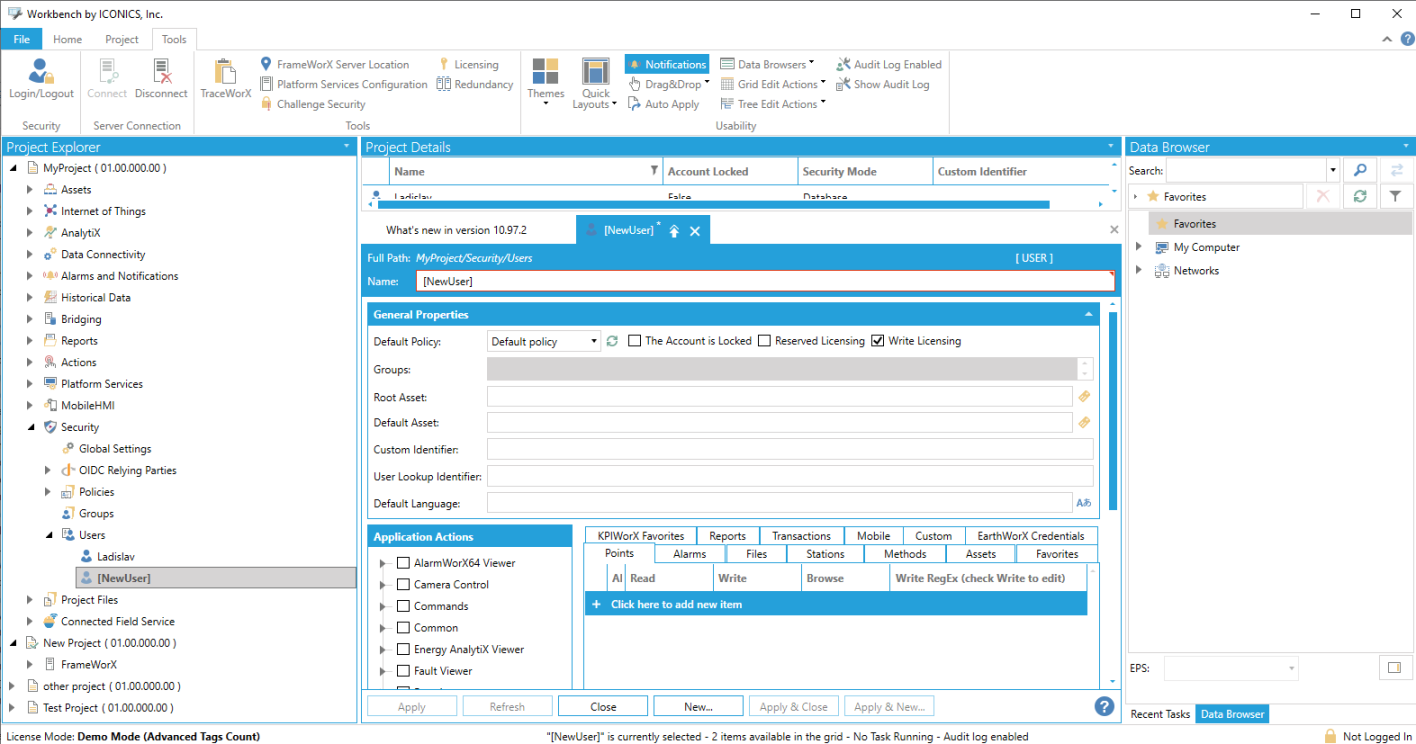Screen dimensions: 1416x744
Task: Collapse the General Properties section
Action: click(x=1089, y=314)
